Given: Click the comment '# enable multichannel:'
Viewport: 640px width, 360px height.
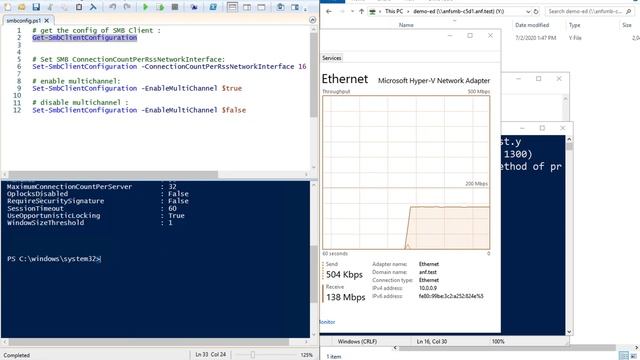Looking at the screenshot, I should click(76, 81).
